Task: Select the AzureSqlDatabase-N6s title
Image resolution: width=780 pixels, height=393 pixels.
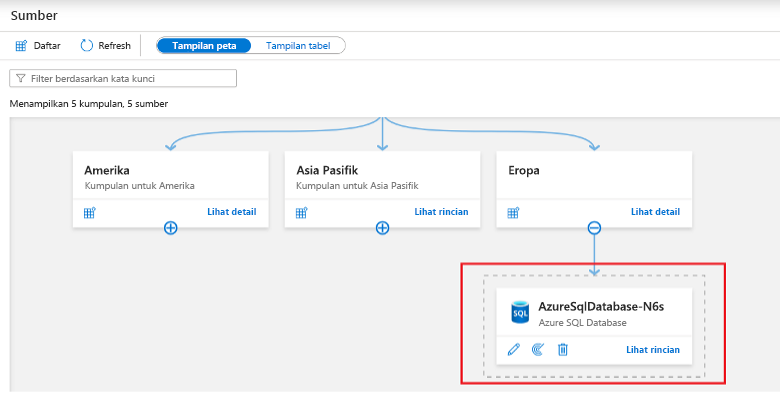Action: (601, 307)
